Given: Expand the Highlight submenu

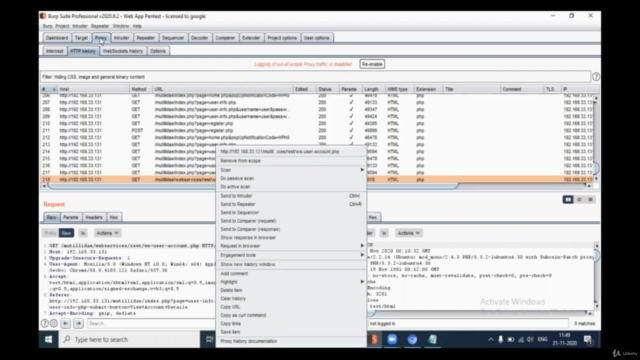Looking at the screenshot, I should coord(291,282).
